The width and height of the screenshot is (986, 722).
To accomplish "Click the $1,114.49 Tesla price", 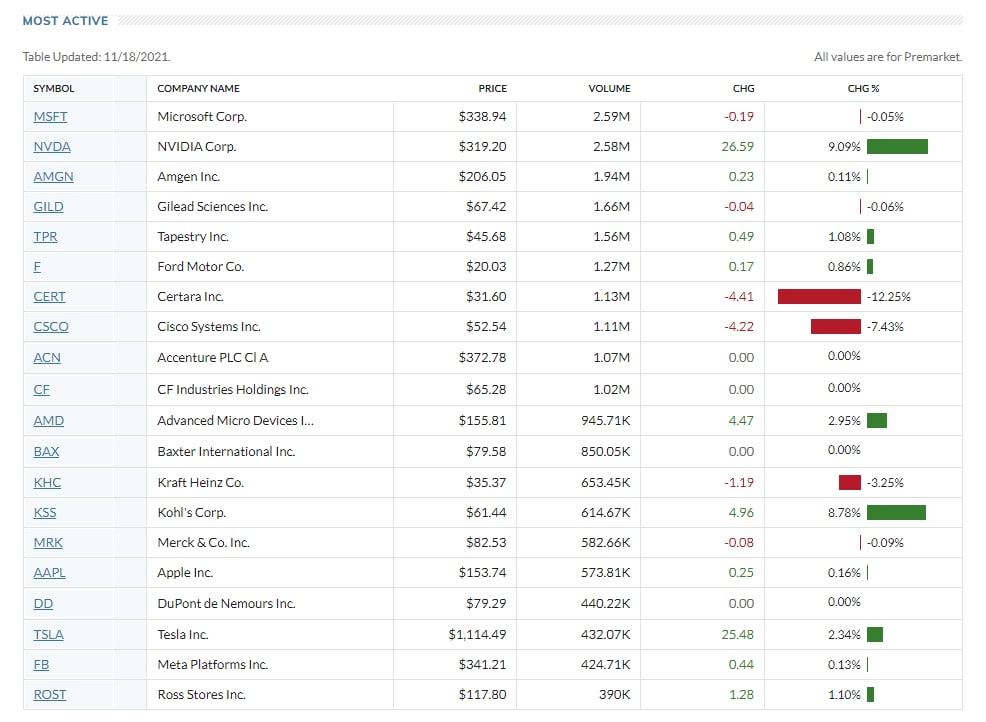I will tap(477, 635).
